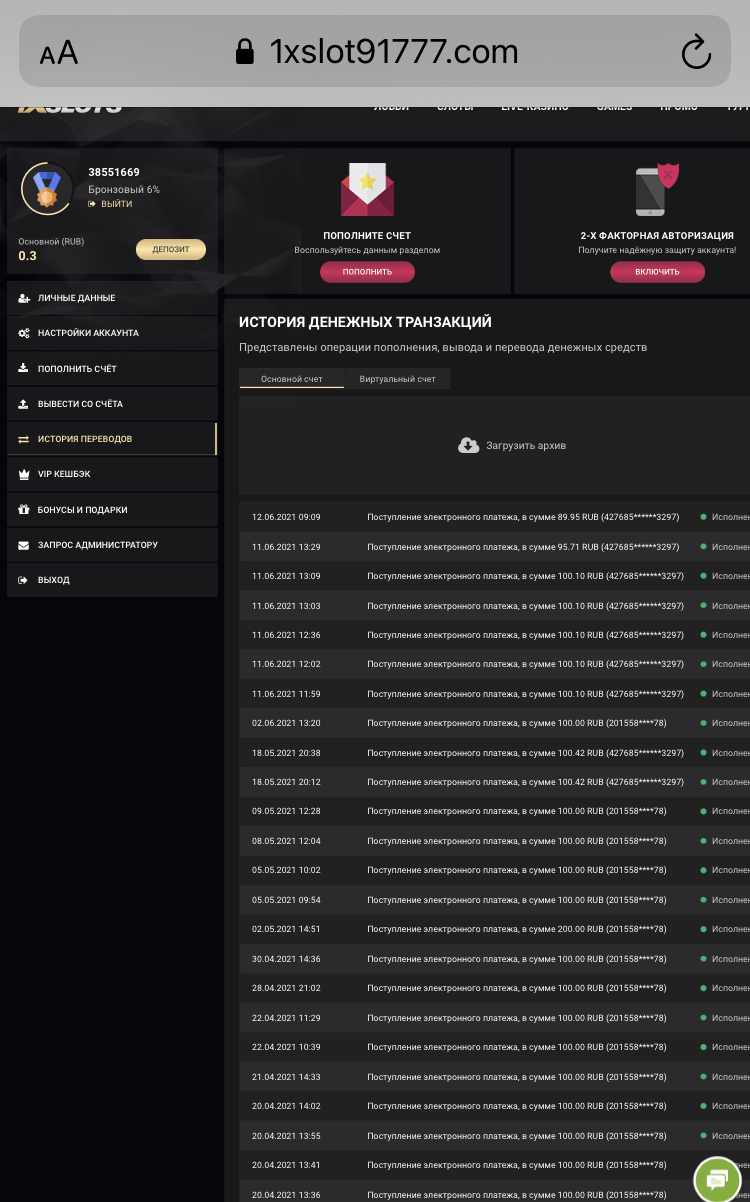Switch to the Виртуальный счет tab

pyautogui.click(x=397, y=379)
